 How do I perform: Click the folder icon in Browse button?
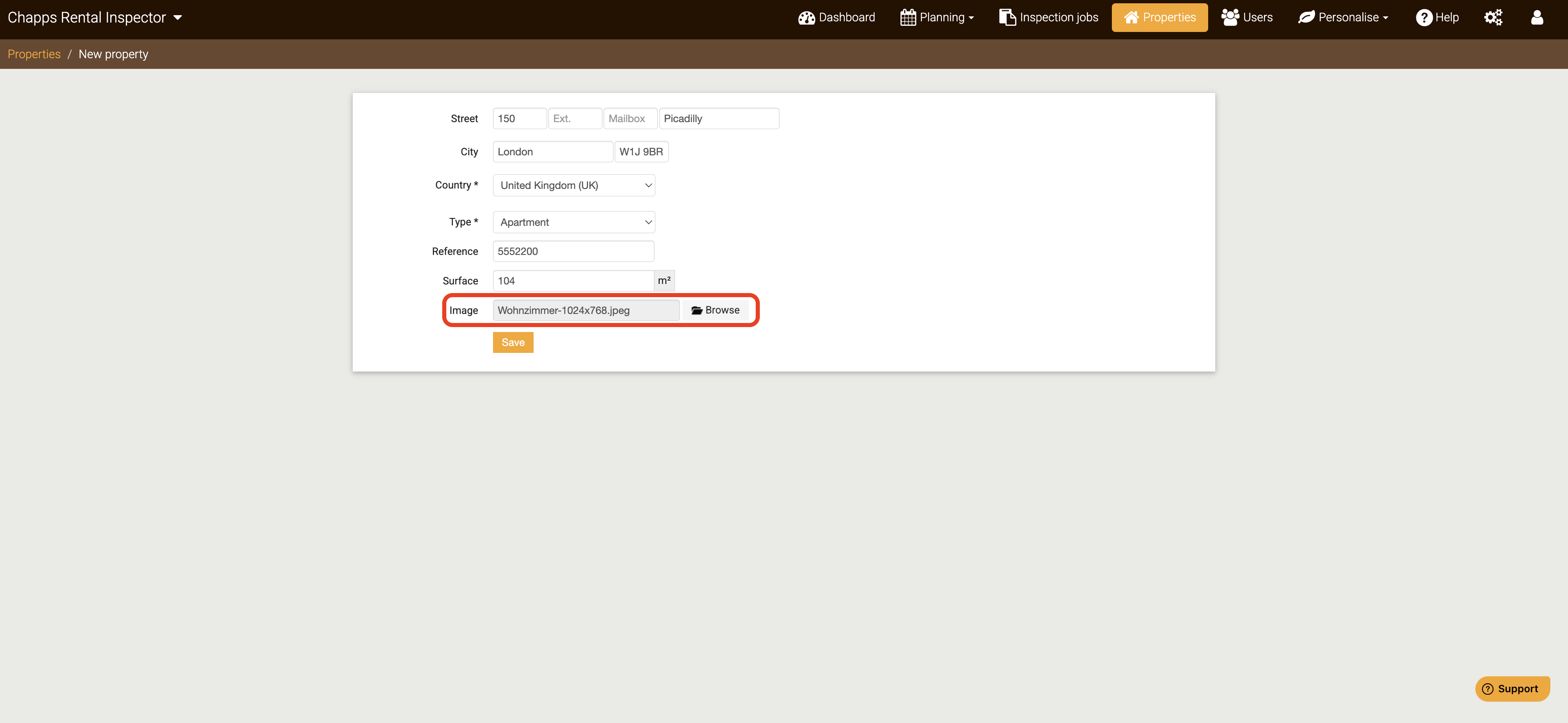tap(697, 310)
